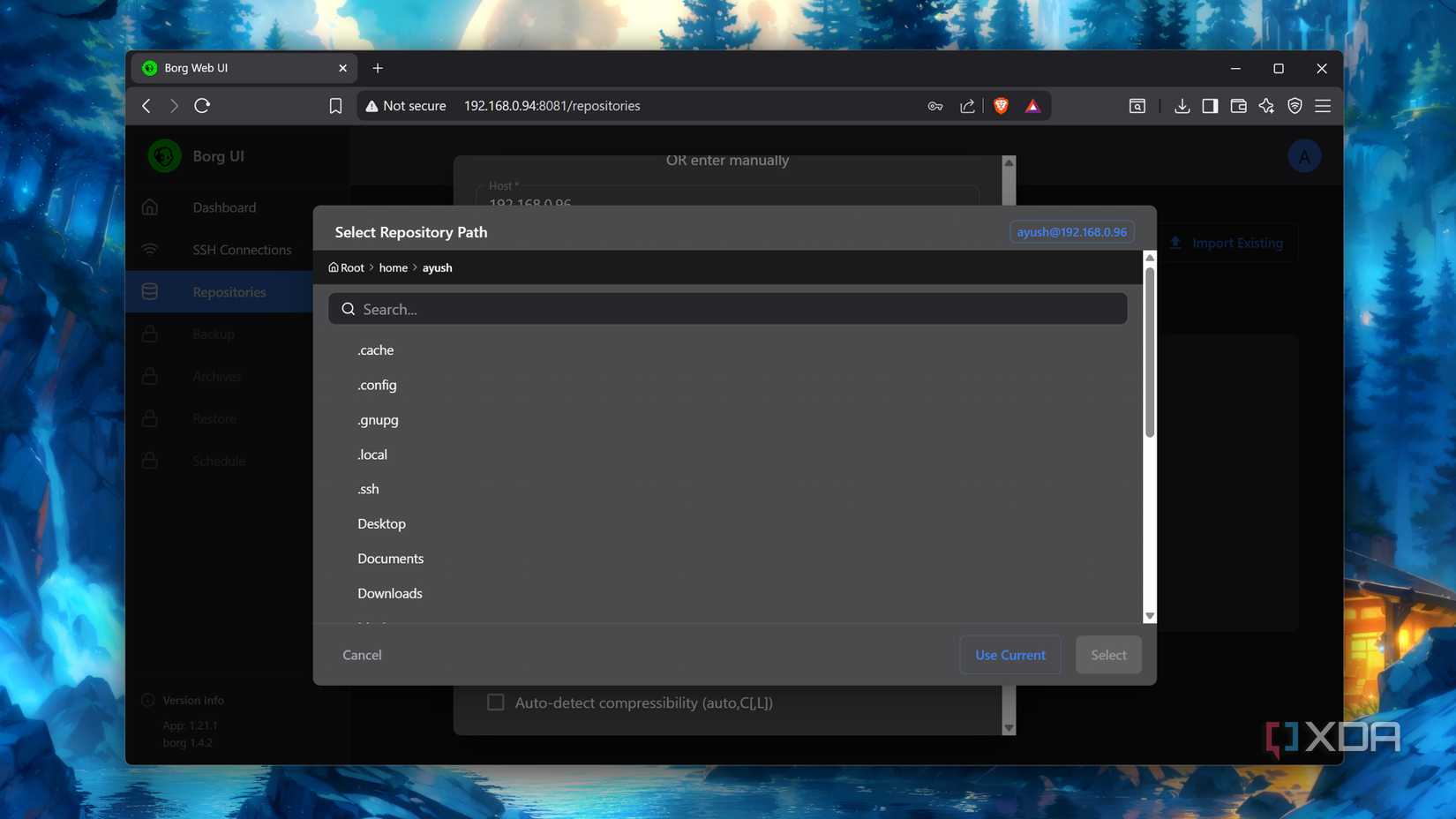Open Dashboard from the sidebar
Screen dimensions: 1456x819
point(224,207)
